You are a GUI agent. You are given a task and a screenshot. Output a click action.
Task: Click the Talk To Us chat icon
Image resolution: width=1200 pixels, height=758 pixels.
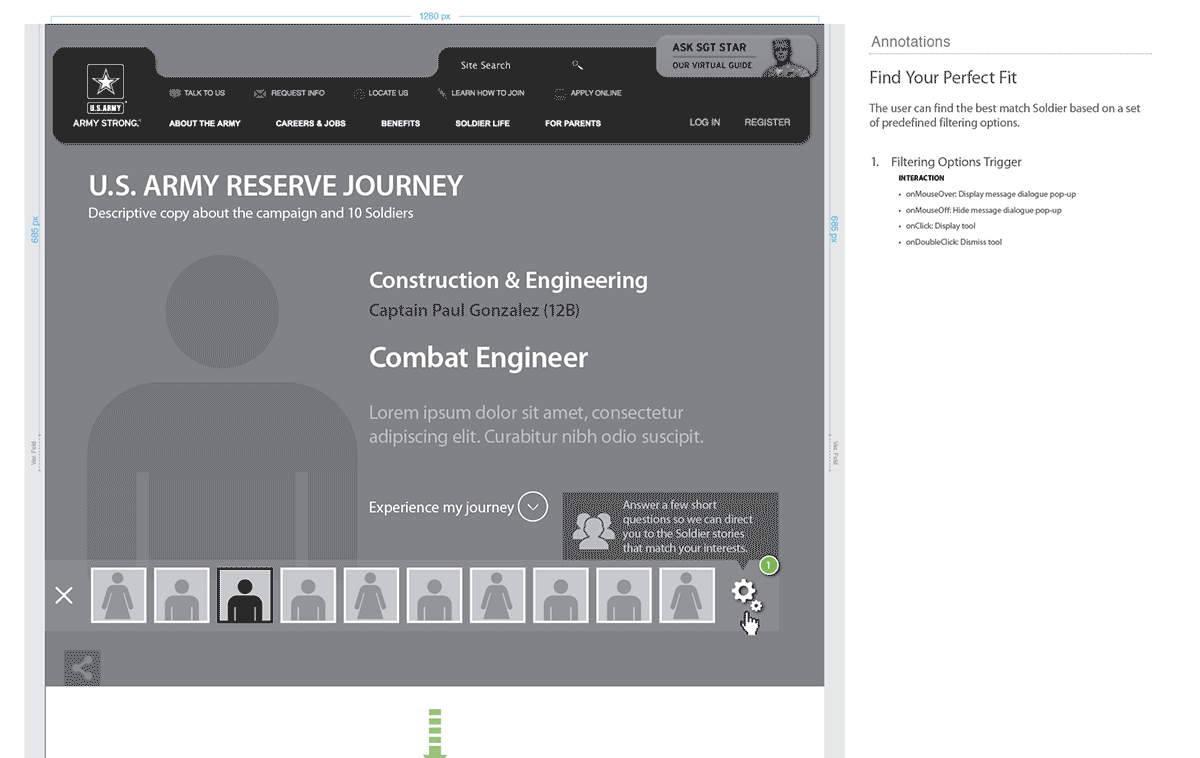point(174,93)
